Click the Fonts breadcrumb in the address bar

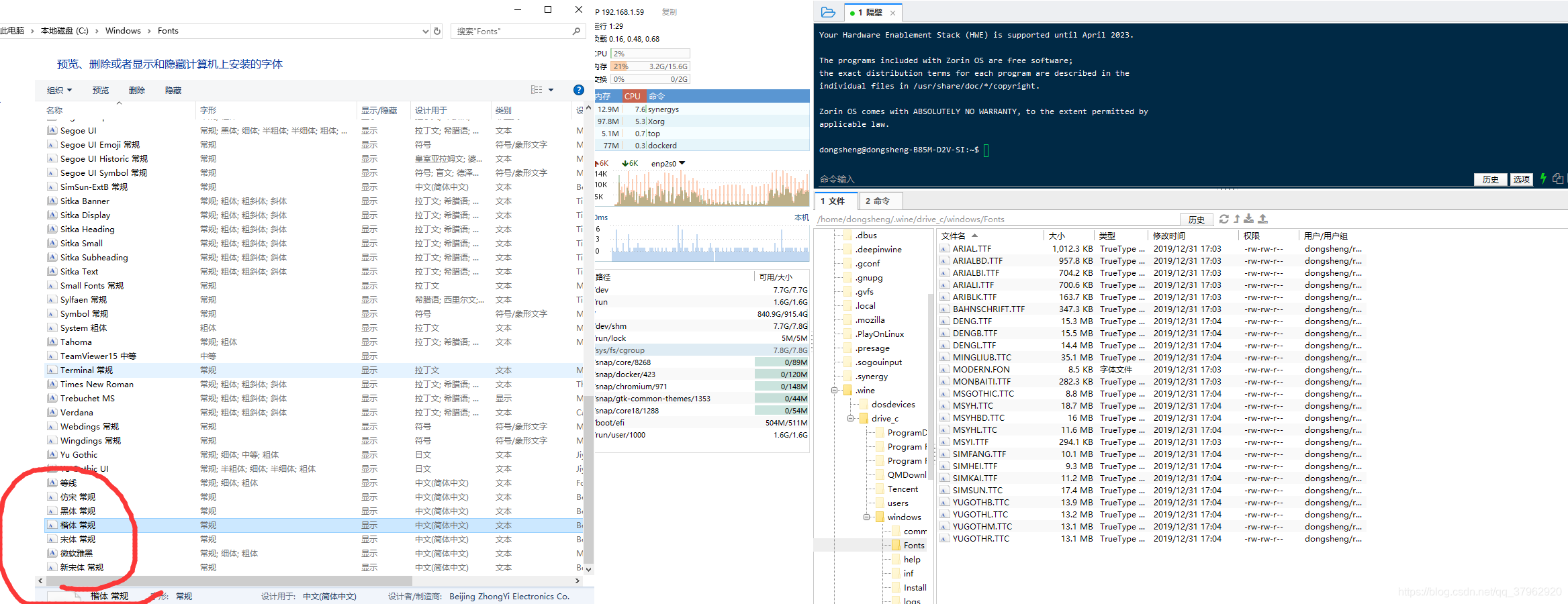pyautogui.click(x=168, y=31)
